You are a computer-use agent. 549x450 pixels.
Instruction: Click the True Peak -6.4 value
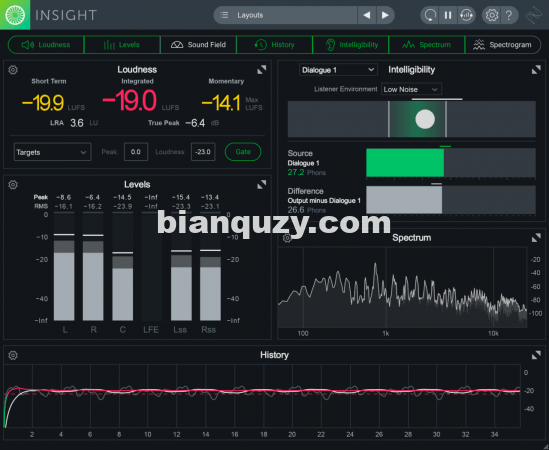195,123
